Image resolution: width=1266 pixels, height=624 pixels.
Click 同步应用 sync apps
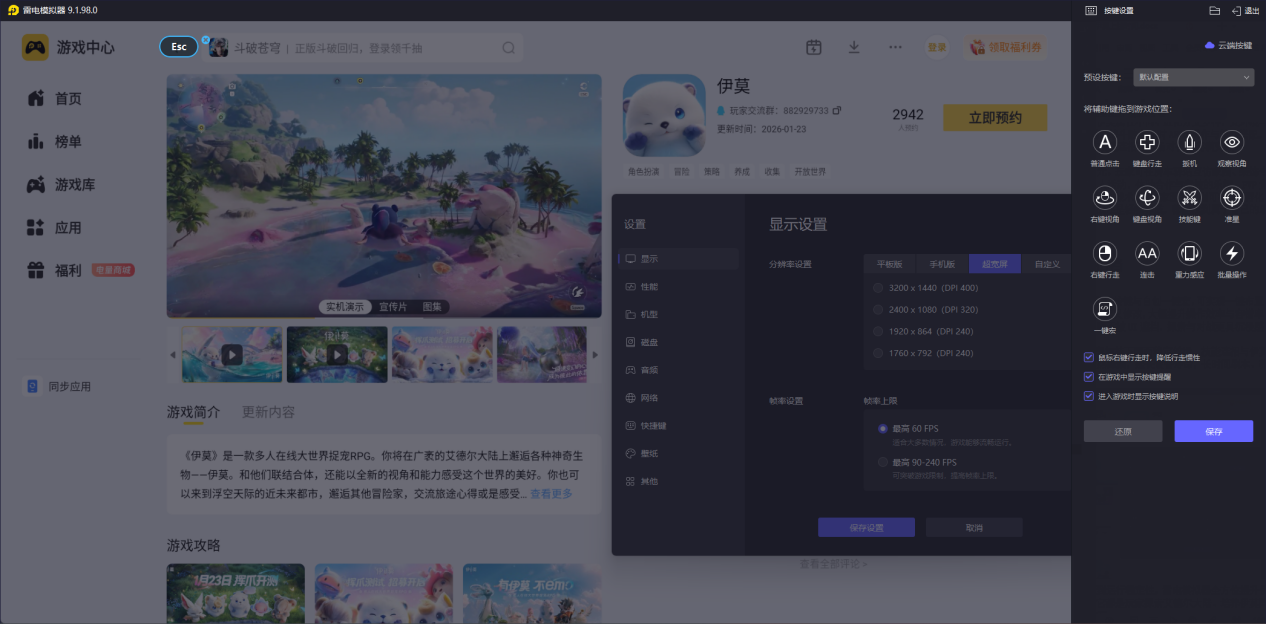click(59, 386)
